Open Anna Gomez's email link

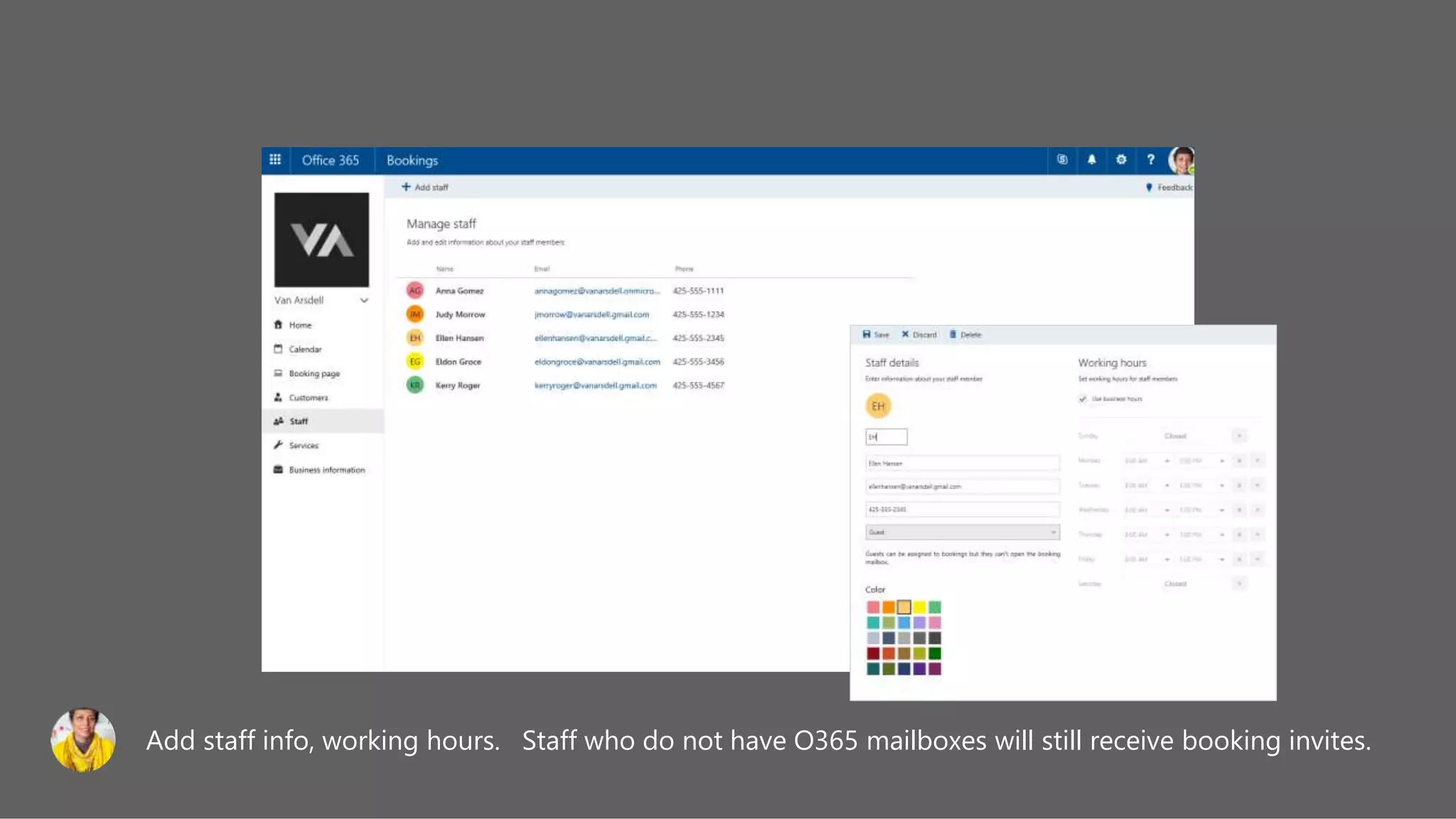tap(596, 291)
